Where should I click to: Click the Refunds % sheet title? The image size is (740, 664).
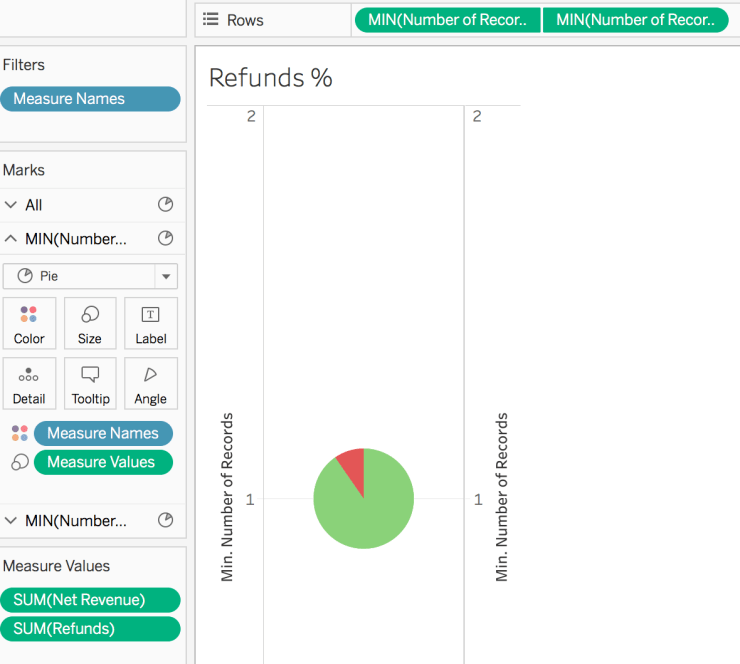point(270,78)
